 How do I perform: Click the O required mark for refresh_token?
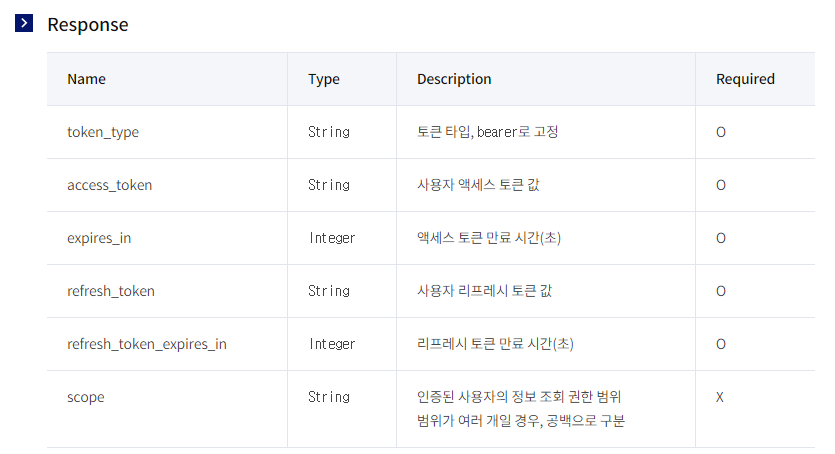(721, 291)
